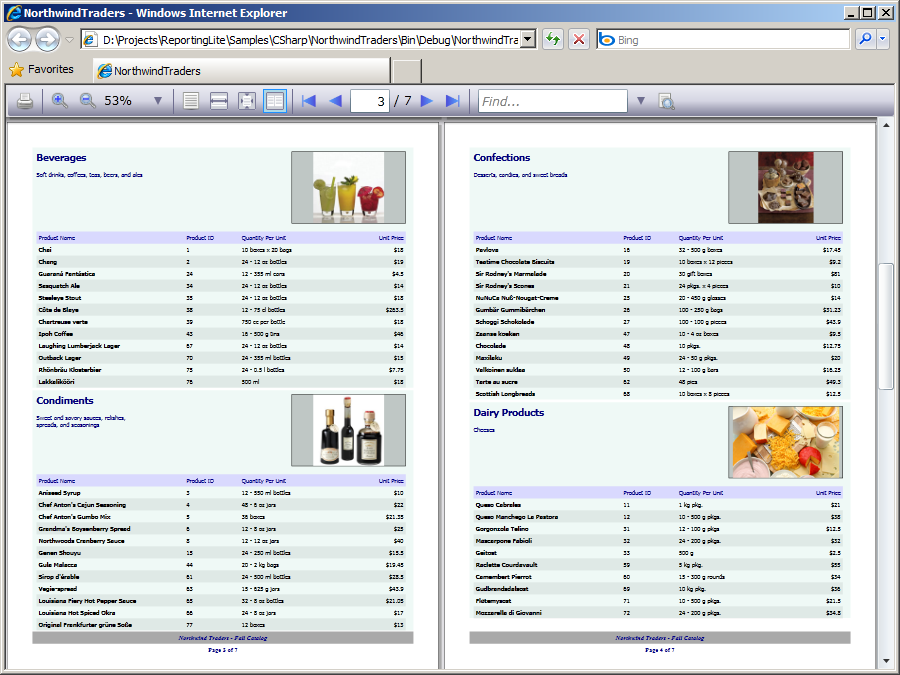The height and width of the screenshot is (675, 900).
Task: Jump to the last report page
Action: pyautogui.click(x=453, y=101)
